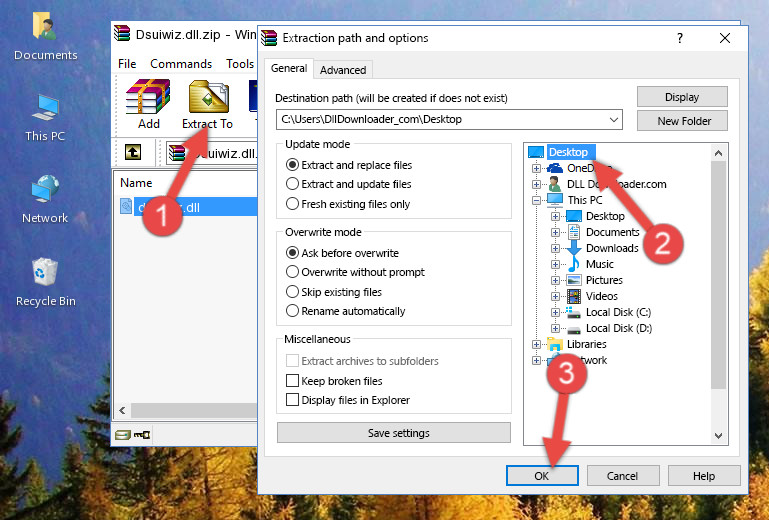769x520 pixels.
Task: Collapse the This PC tree node
Action: tap(536, 200)
